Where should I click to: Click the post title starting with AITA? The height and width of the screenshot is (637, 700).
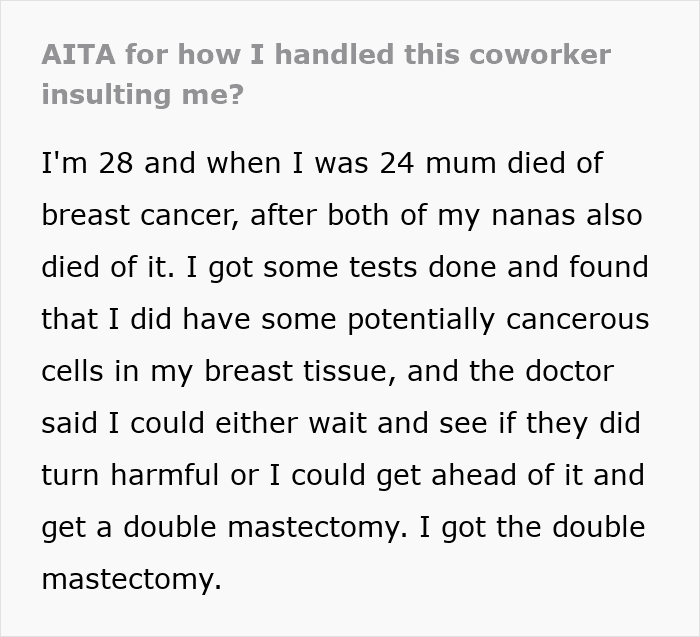click(325, 54)
